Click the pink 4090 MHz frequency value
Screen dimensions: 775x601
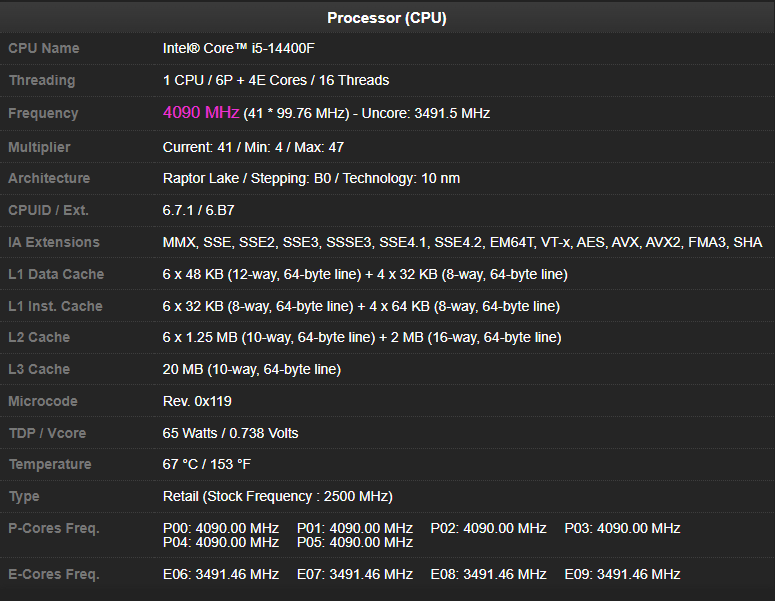point(201,113)
